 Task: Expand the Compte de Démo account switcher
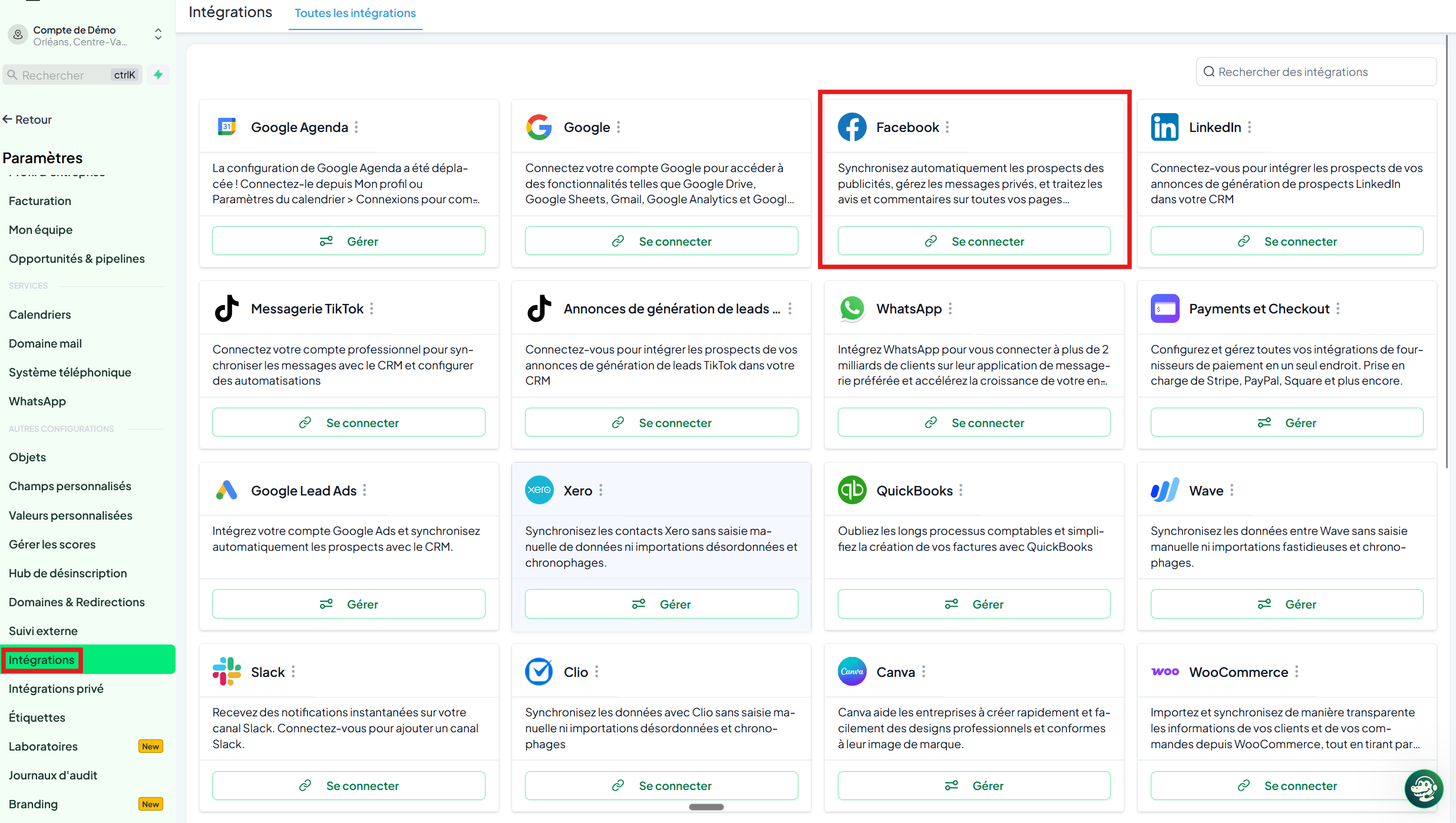click(x=158, y=35)
